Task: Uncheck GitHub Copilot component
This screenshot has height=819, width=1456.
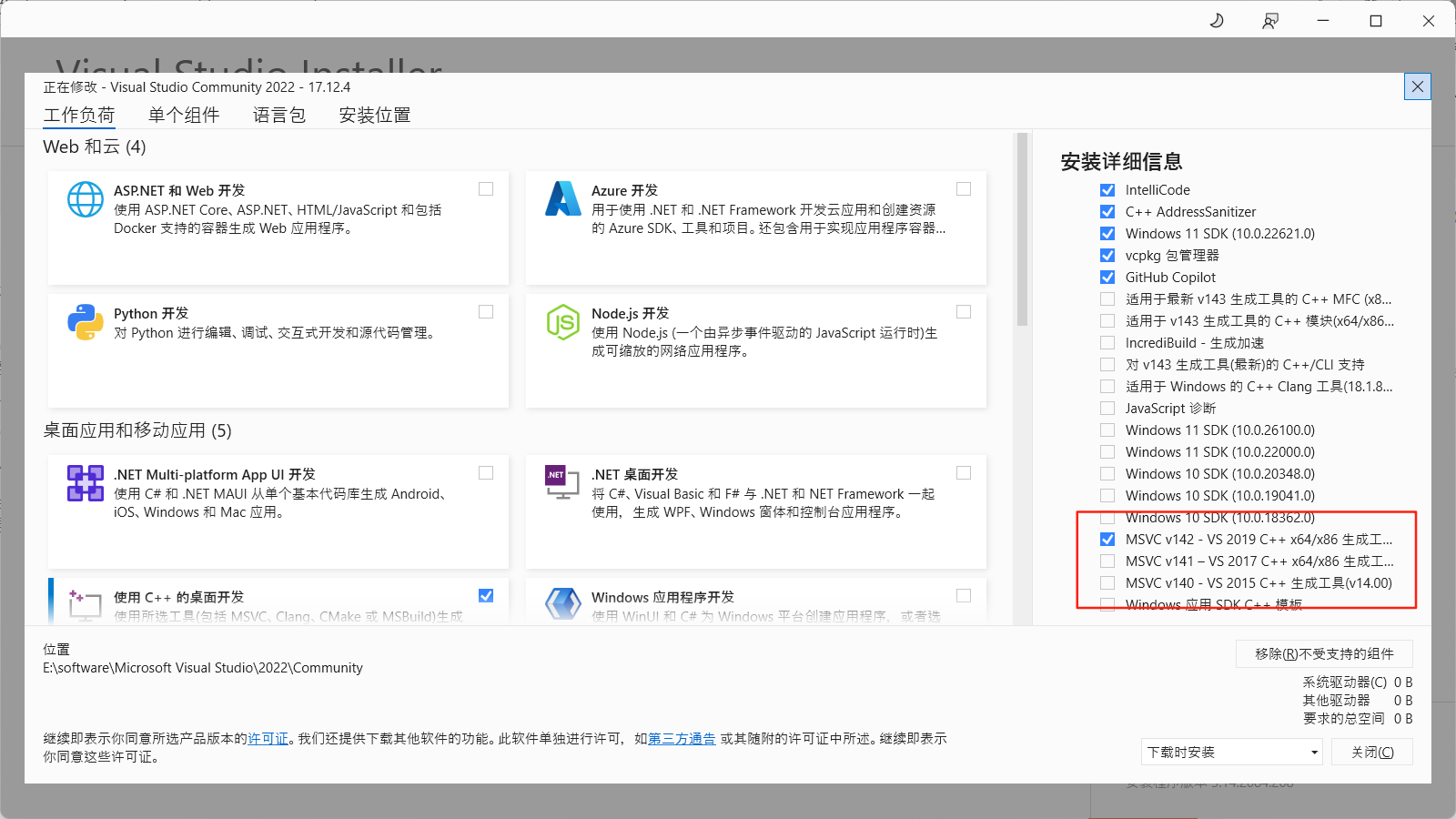Action: tap(1107, 278)
